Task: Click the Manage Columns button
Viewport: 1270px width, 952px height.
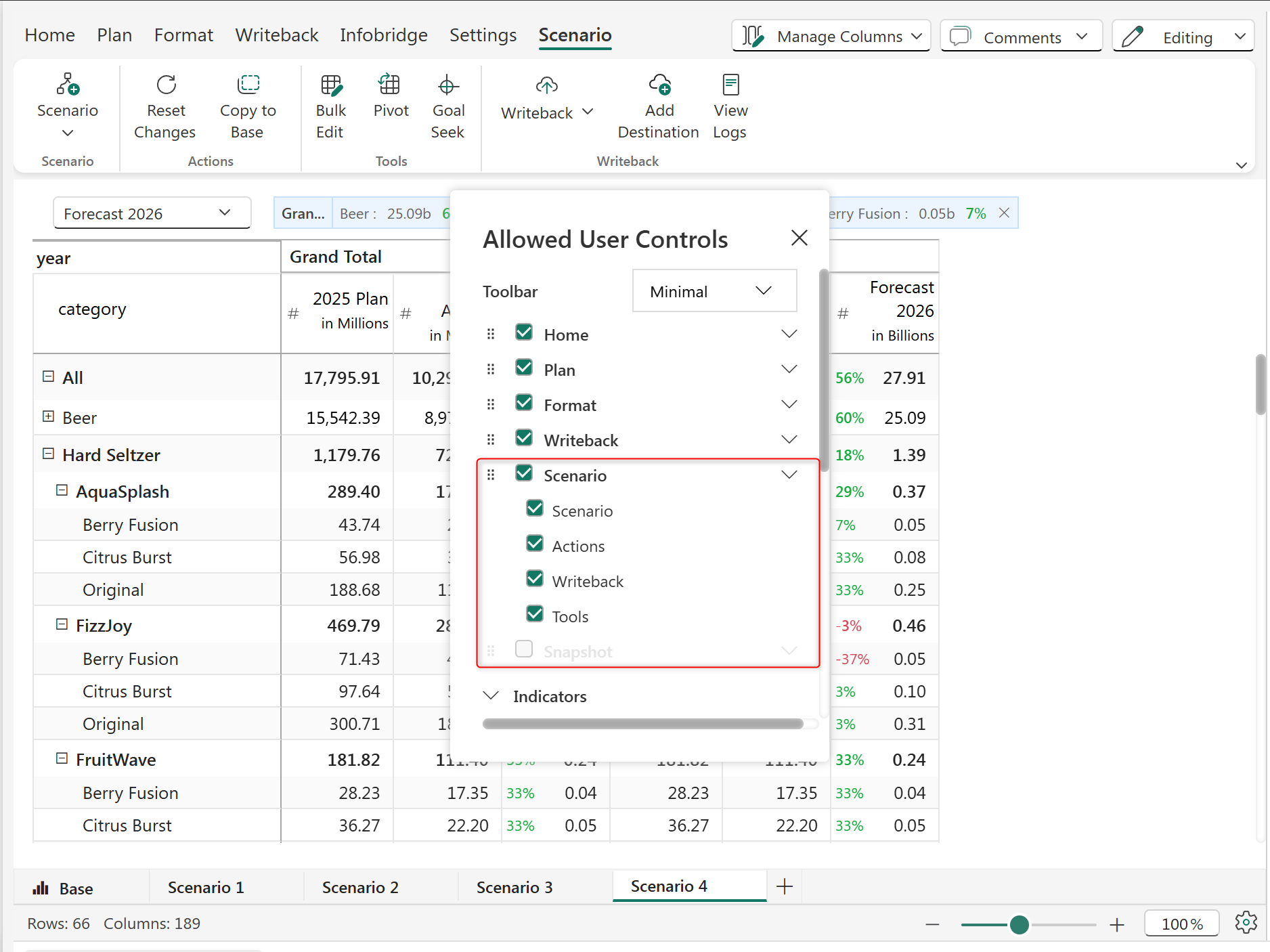Action: [x=831, y=37]
